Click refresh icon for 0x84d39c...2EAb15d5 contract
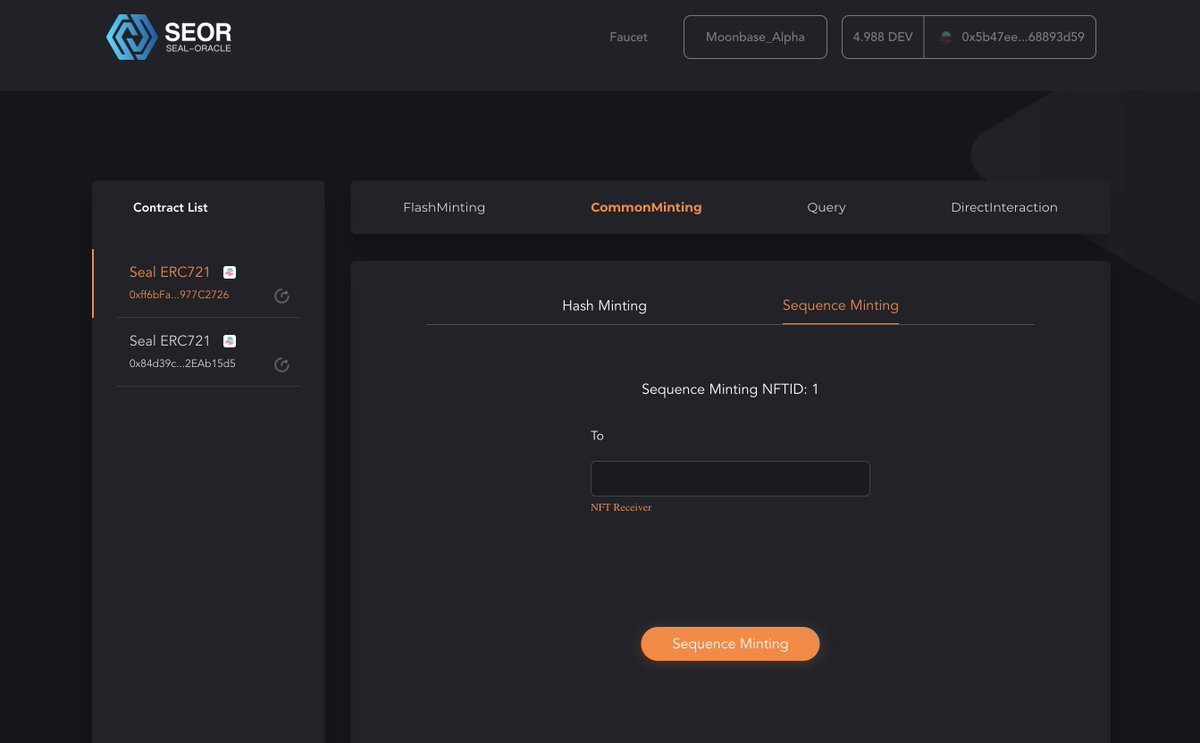The image size is (1200, 743). point(282,365)
